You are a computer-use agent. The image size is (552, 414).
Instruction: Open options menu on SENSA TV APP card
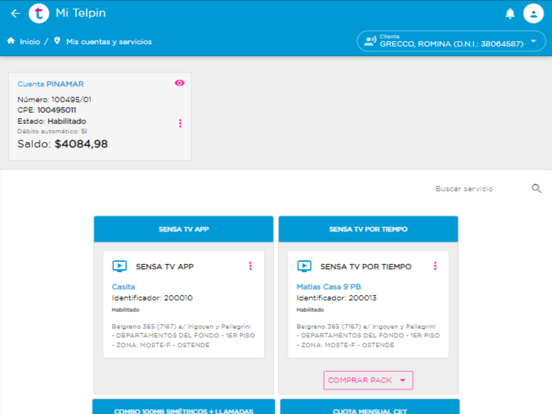coord(251,266)
